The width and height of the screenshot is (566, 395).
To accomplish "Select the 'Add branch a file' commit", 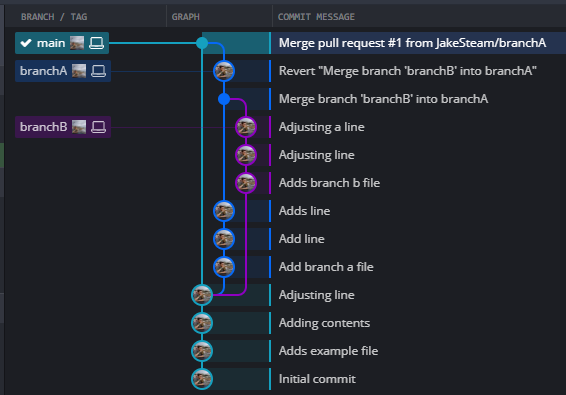I will 326,267.
